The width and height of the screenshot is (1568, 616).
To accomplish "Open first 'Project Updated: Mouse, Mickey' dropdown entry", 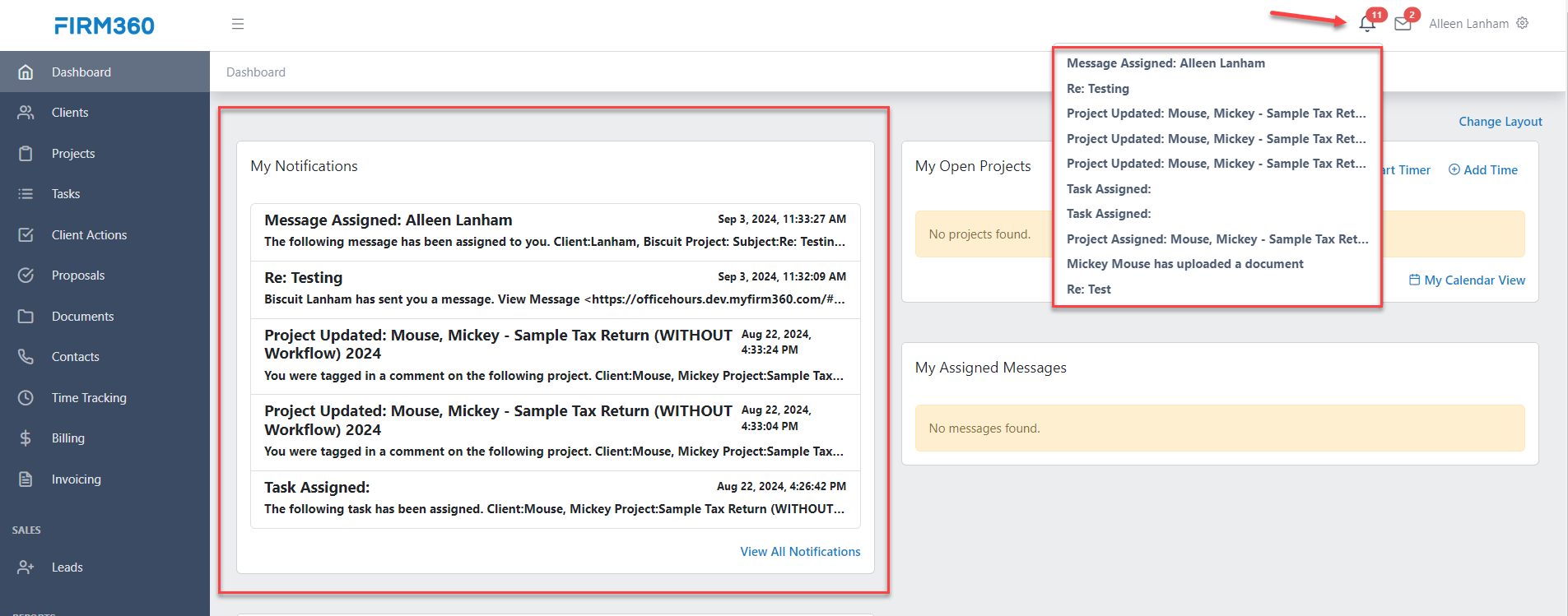I will 1217,113.
